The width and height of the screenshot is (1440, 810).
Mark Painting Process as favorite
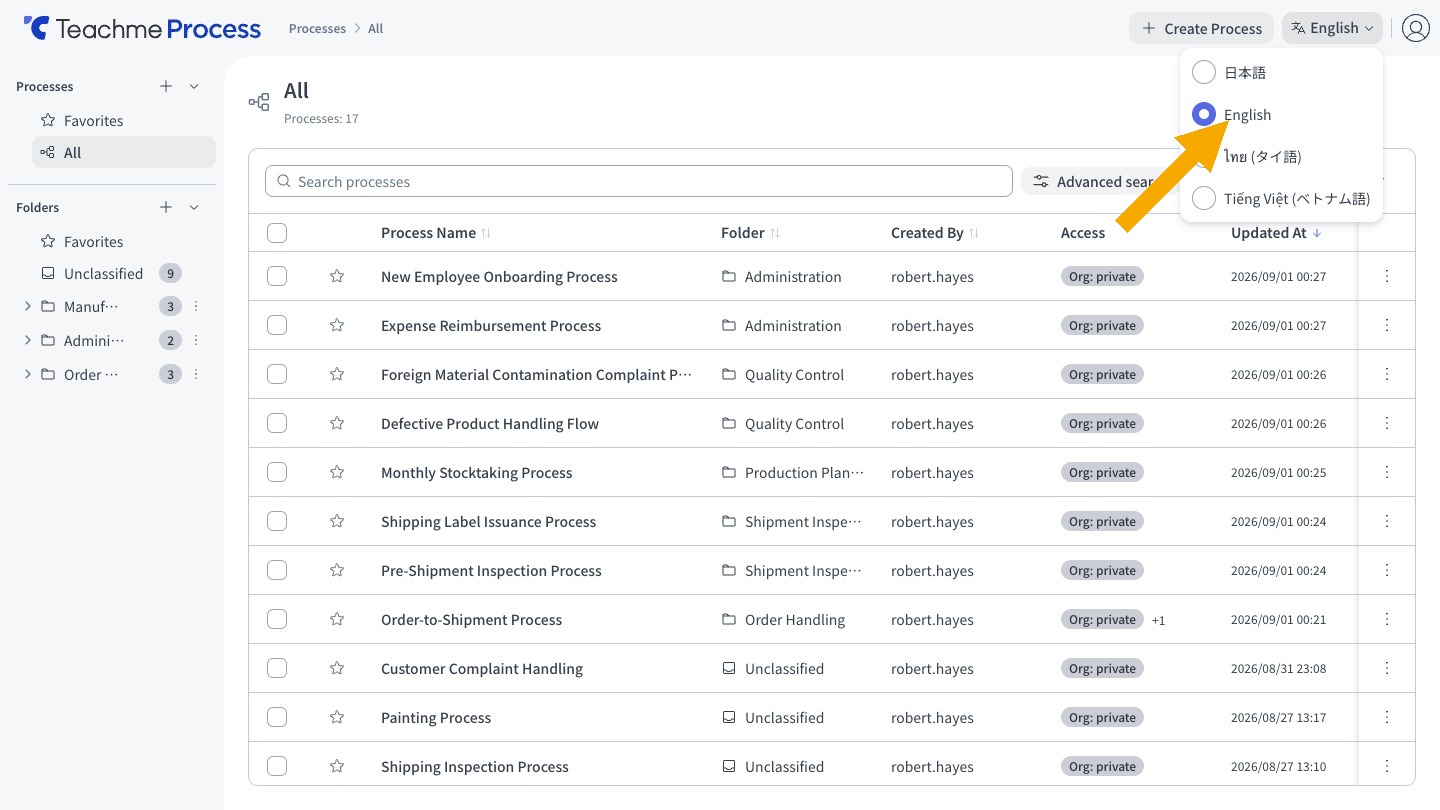point(337,717)
